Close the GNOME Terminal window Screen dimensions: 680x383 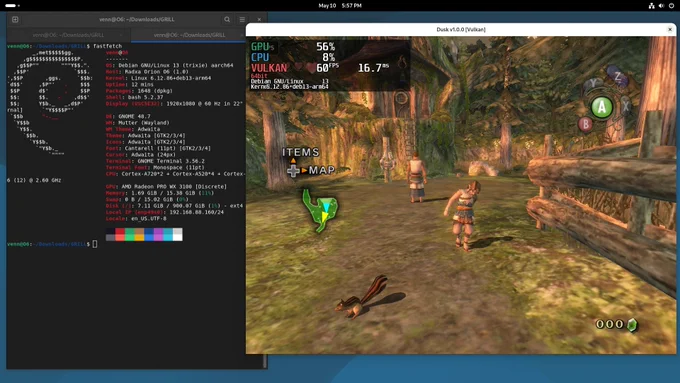point(259,20)
